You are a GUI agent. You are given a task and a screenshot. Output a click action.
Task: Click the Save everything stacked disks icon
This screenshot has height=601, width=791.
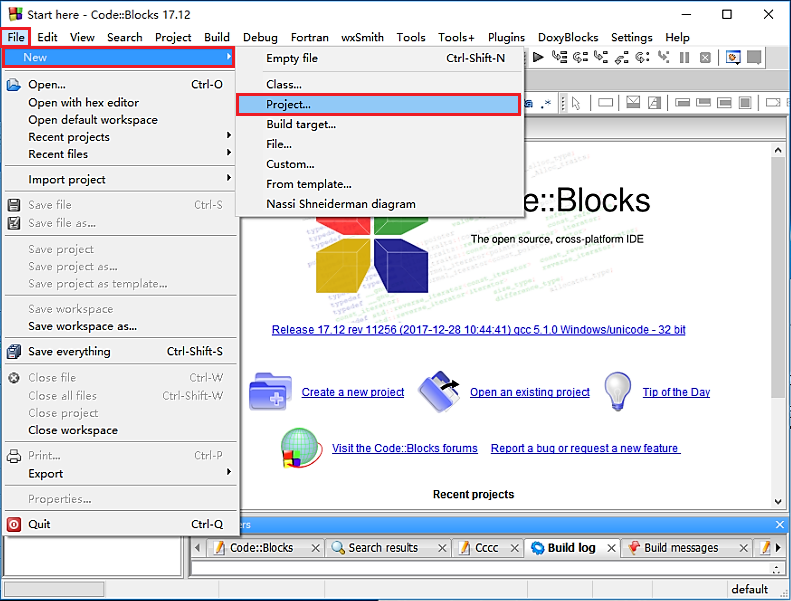click(14, 351)
